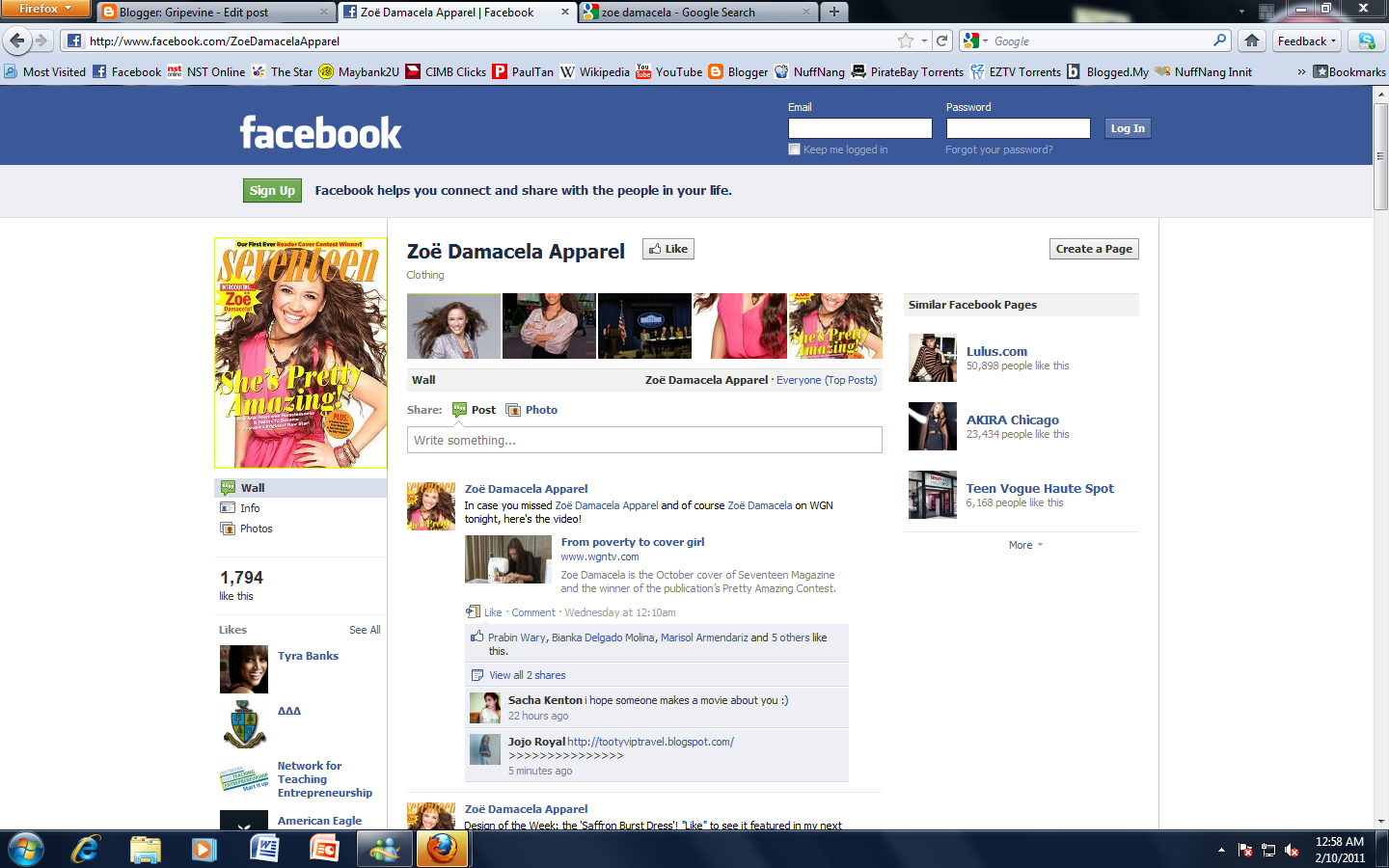This screenshot has height=868, width=1389.
Task: Click the search magnifier in Google box
Action: tap(1220, 41)
